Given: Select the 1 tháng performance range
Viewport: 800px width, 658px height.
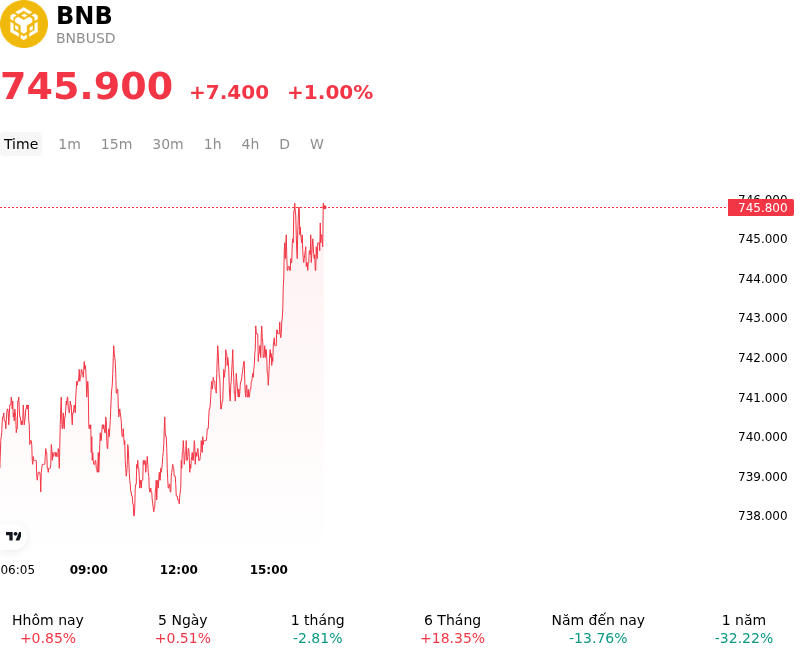Looking at the screenshot, I should tap(317, 629).
